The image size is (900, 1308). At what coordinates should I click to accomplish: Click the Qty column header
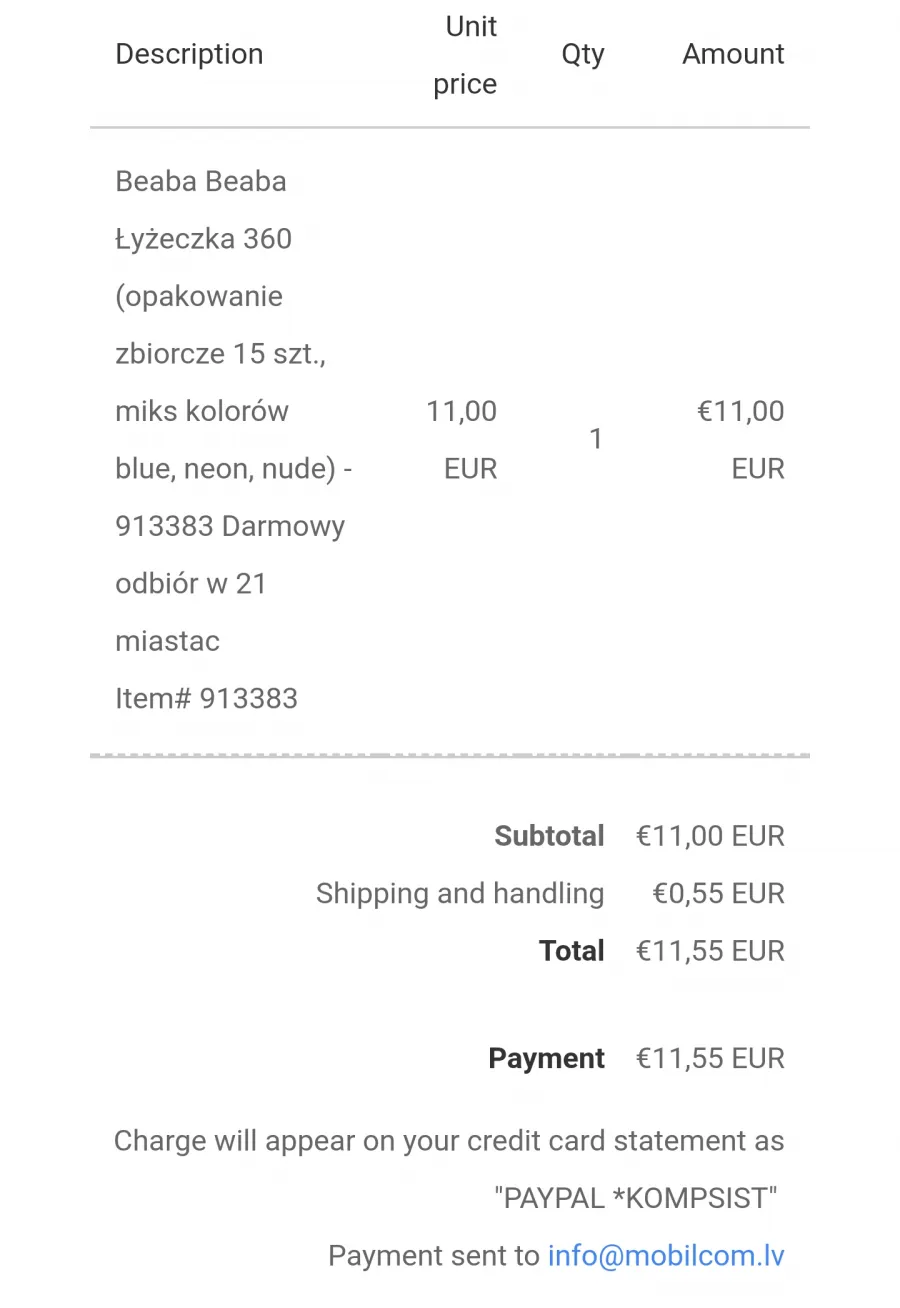click(583, 54)
